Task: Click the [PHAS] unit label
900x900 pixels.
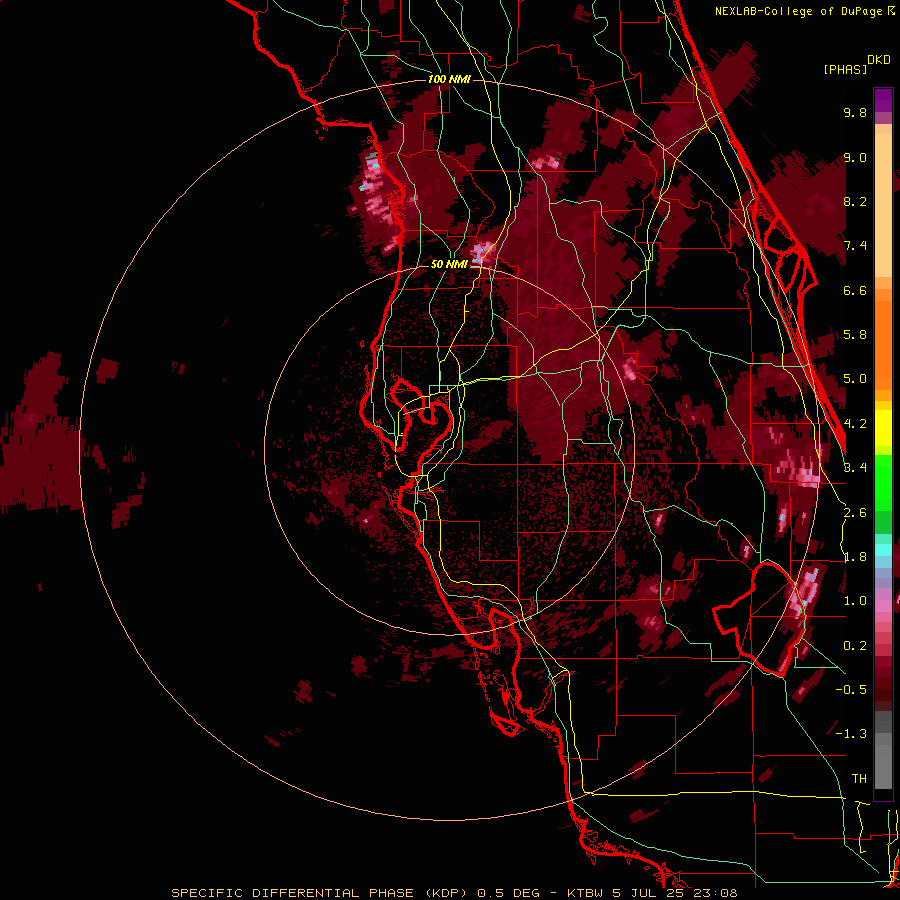Action: click(x=845, y=70)
